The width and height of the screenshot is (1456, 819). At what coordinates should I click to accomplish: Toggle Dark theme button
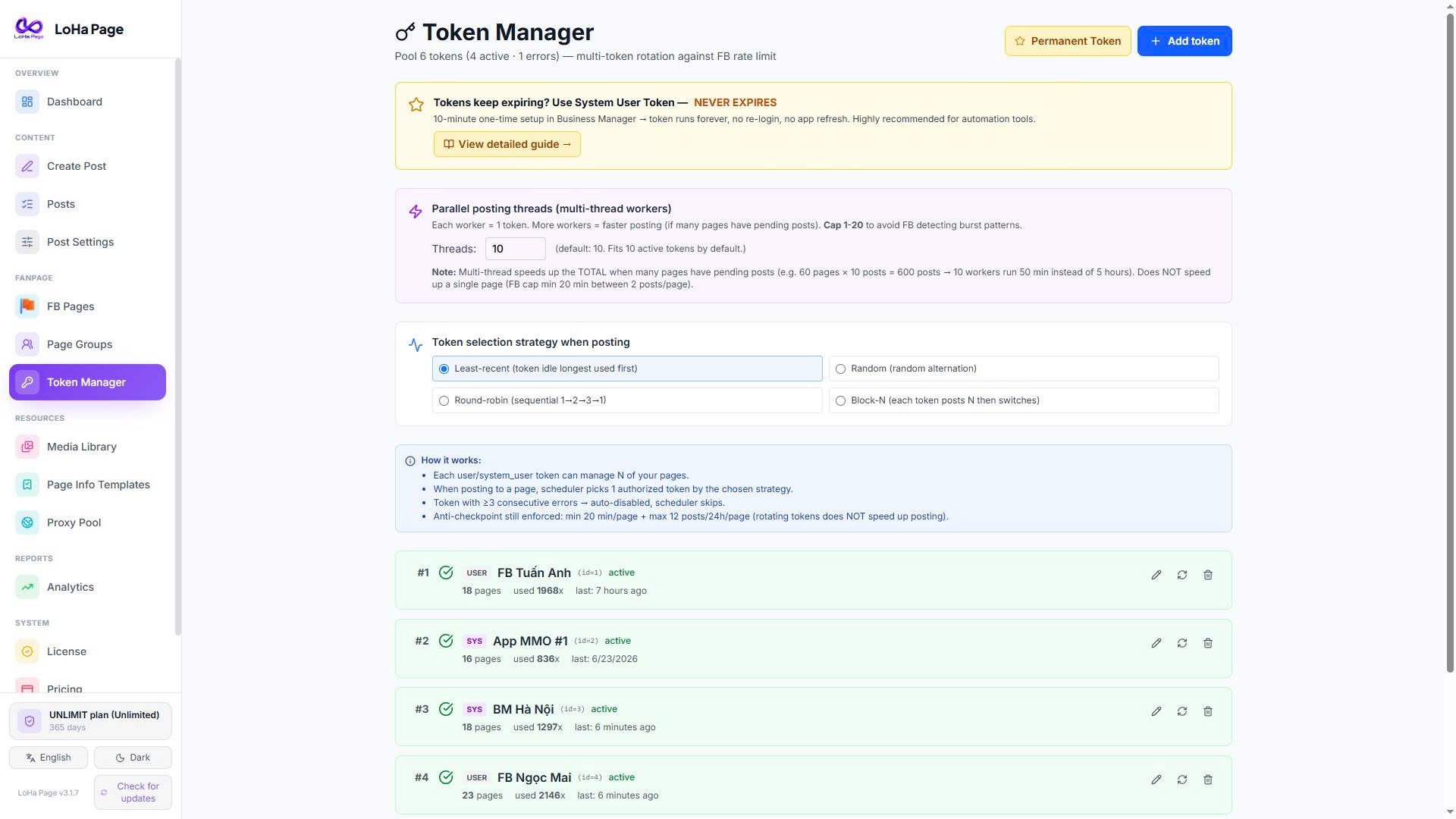(x=133, y=758)
